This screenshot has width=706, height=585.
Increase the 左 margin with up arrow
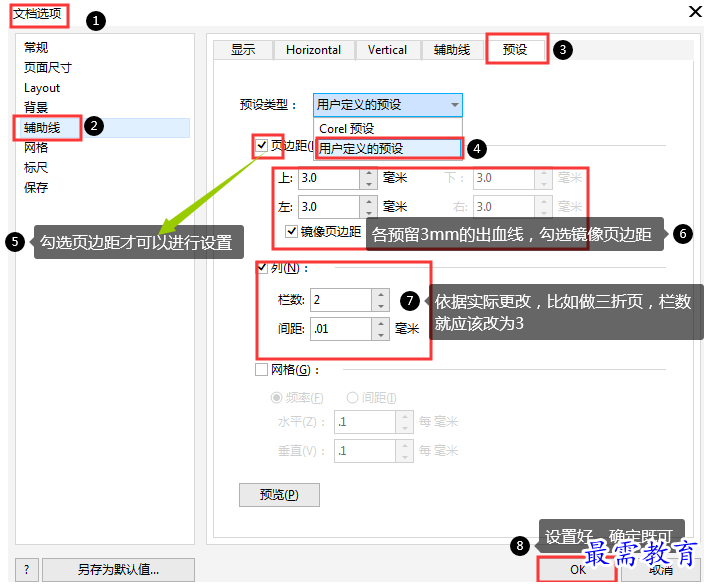tap(369, 202)
